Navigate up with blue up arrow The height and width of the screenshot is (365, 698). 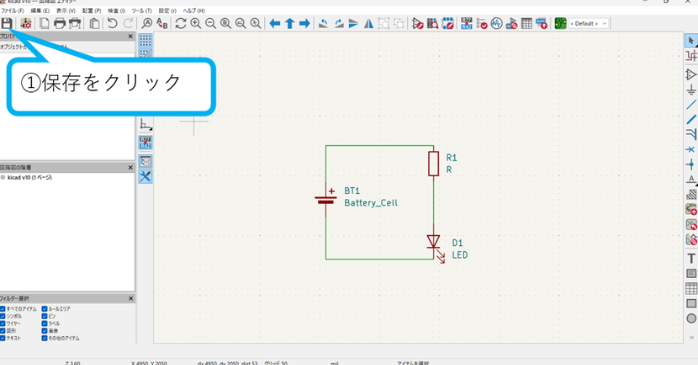(x=290, y=23)
